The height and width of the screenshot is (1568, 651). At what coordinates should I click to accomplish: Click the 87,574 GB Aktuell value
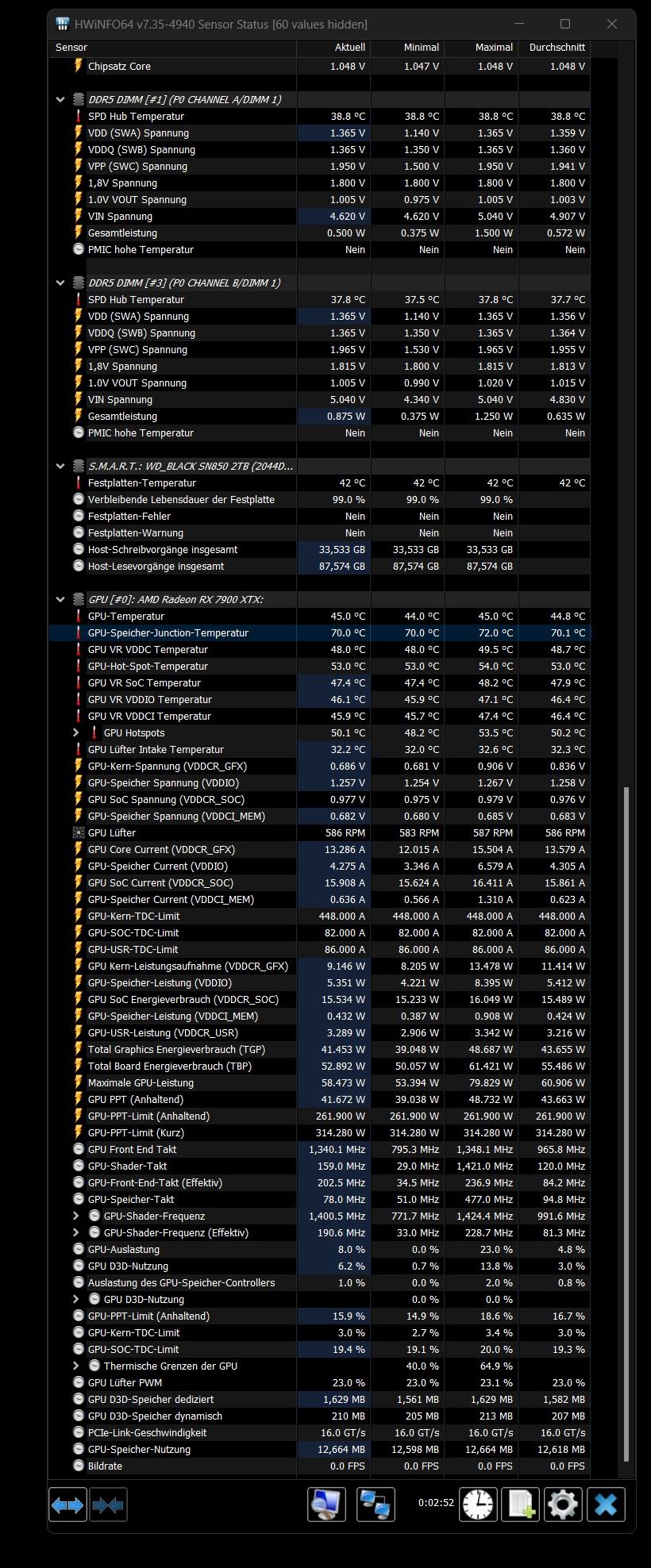(x=342, y=567)
